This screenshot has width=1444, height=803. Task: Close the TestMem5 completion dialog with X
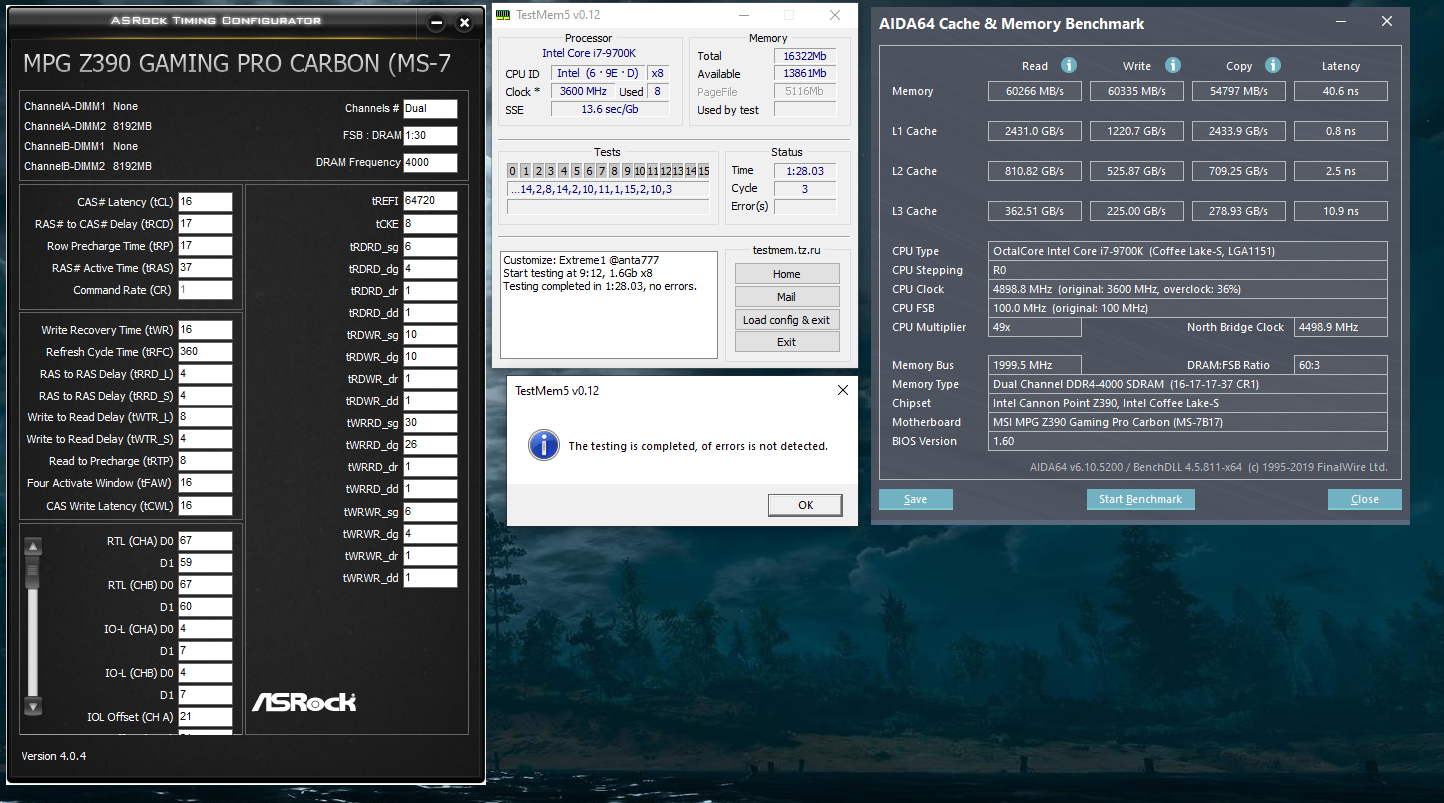(x=842, y=390)
